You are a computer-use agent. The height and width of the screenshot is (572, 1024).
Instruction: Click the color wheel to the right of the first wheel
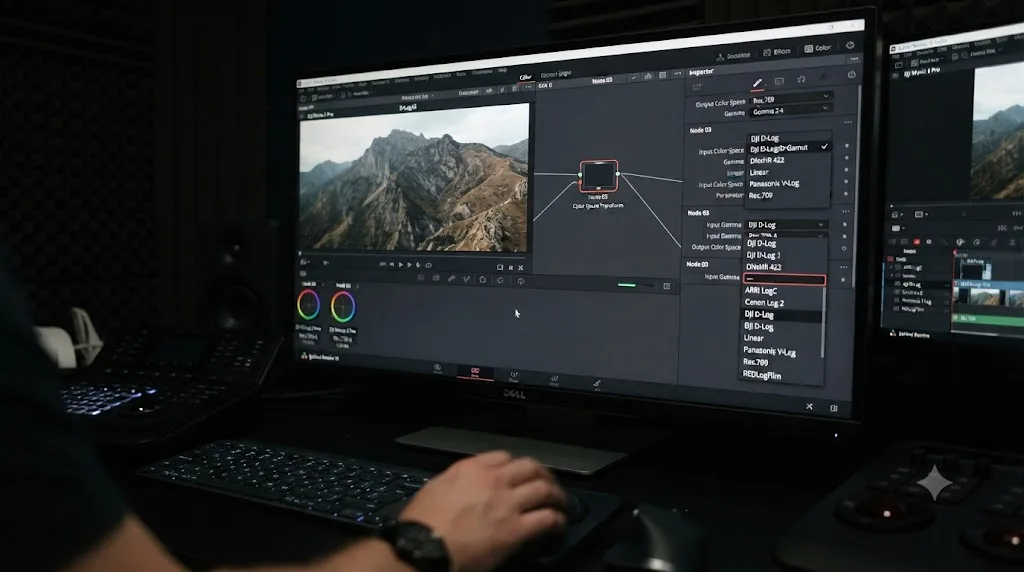click(x=343, y=306)
